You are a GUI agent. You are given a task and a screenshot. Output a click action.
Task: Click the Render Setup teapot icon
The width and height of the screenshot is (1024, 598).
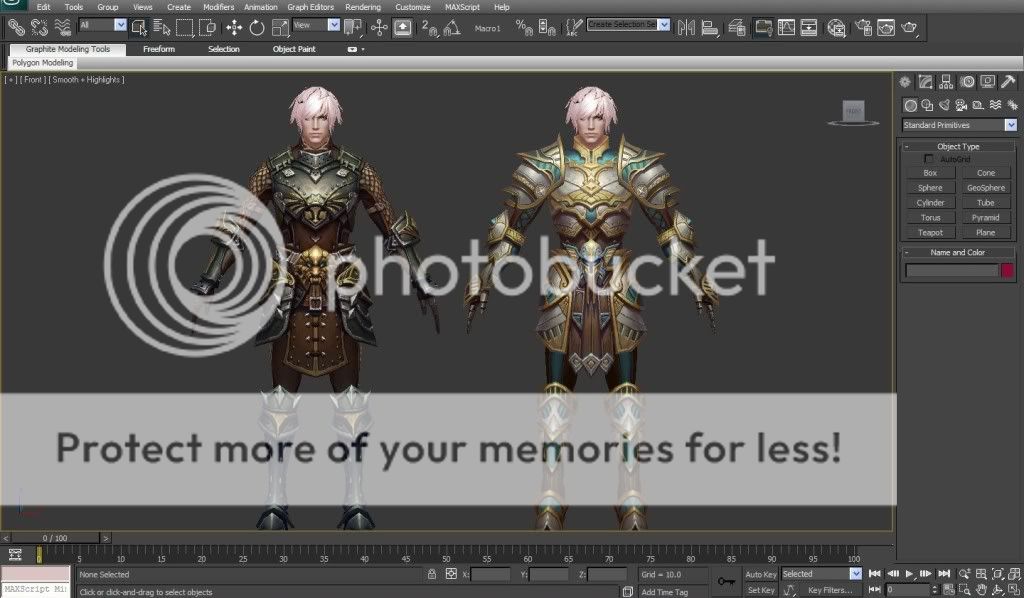coord(862,27)
